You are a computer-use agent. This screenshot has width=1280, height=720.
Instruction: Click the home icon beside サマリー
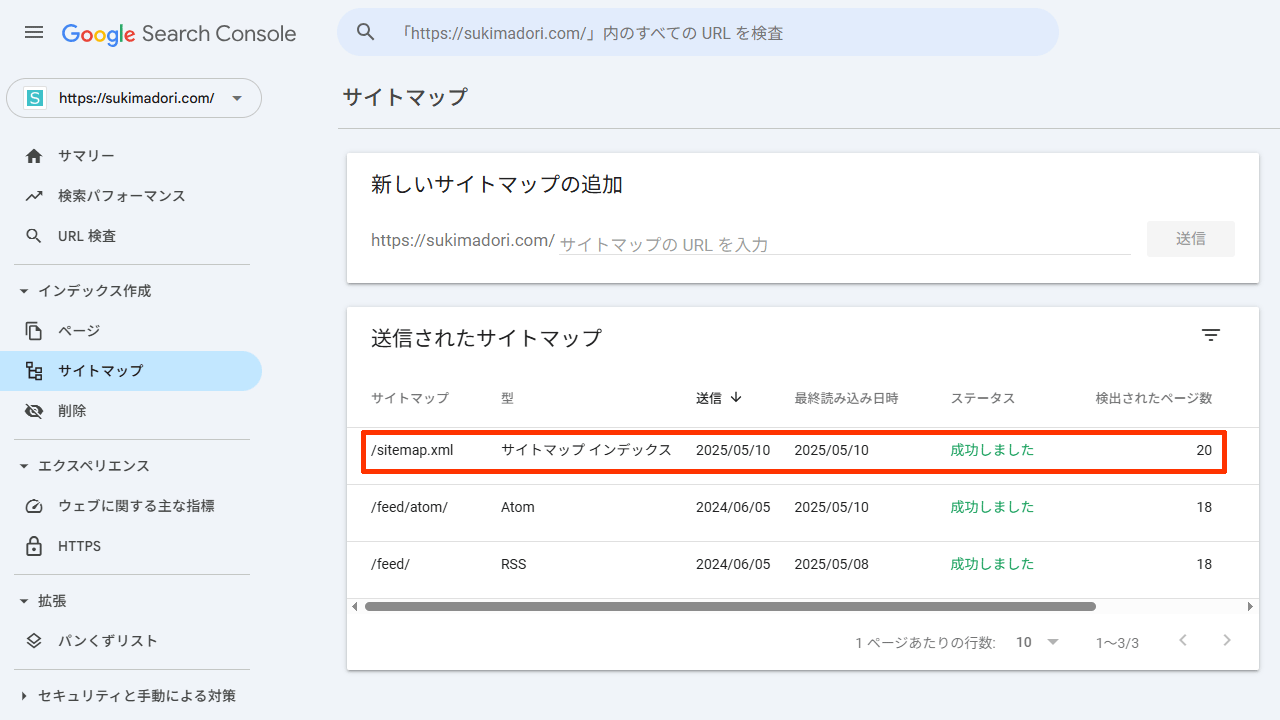click(34, 156)
